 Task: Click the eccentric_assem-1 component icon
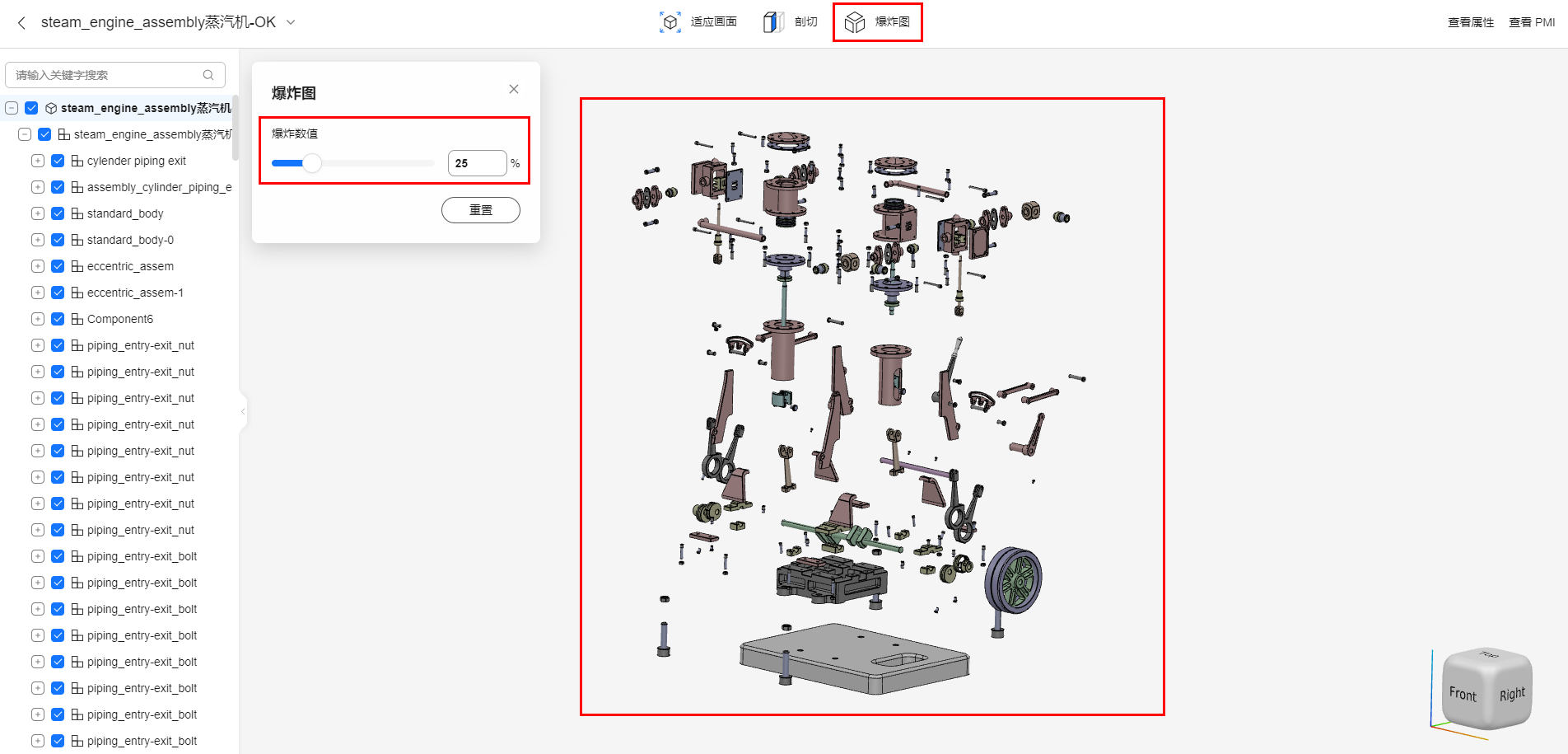77,293
